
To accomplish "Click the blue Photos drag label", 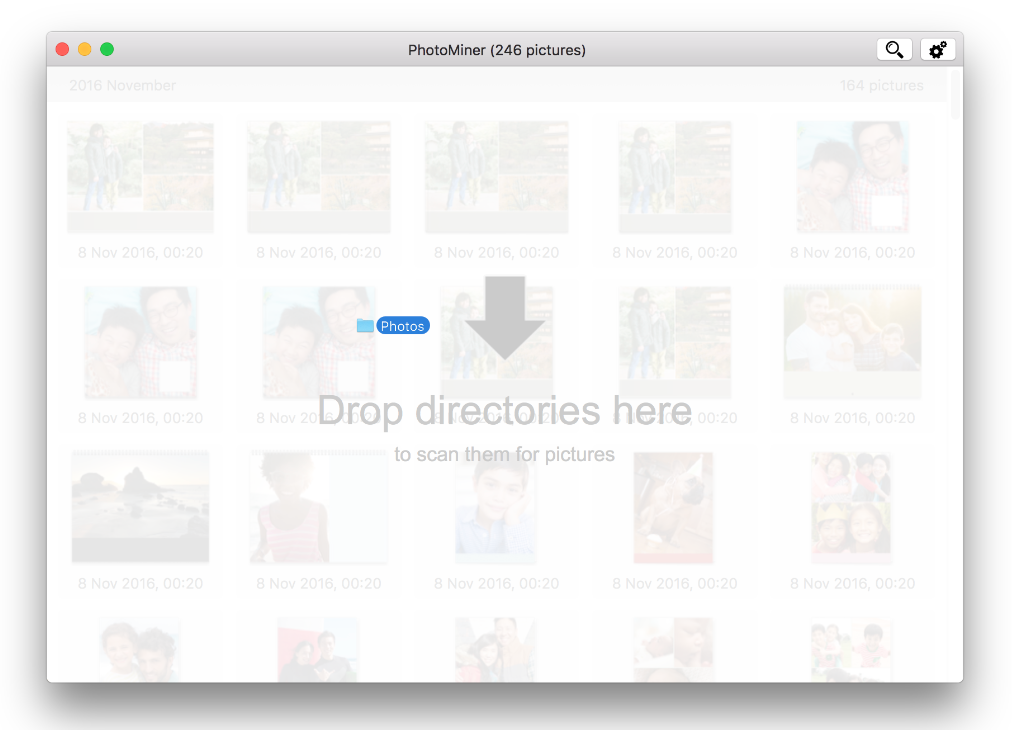I will point(403,326).
